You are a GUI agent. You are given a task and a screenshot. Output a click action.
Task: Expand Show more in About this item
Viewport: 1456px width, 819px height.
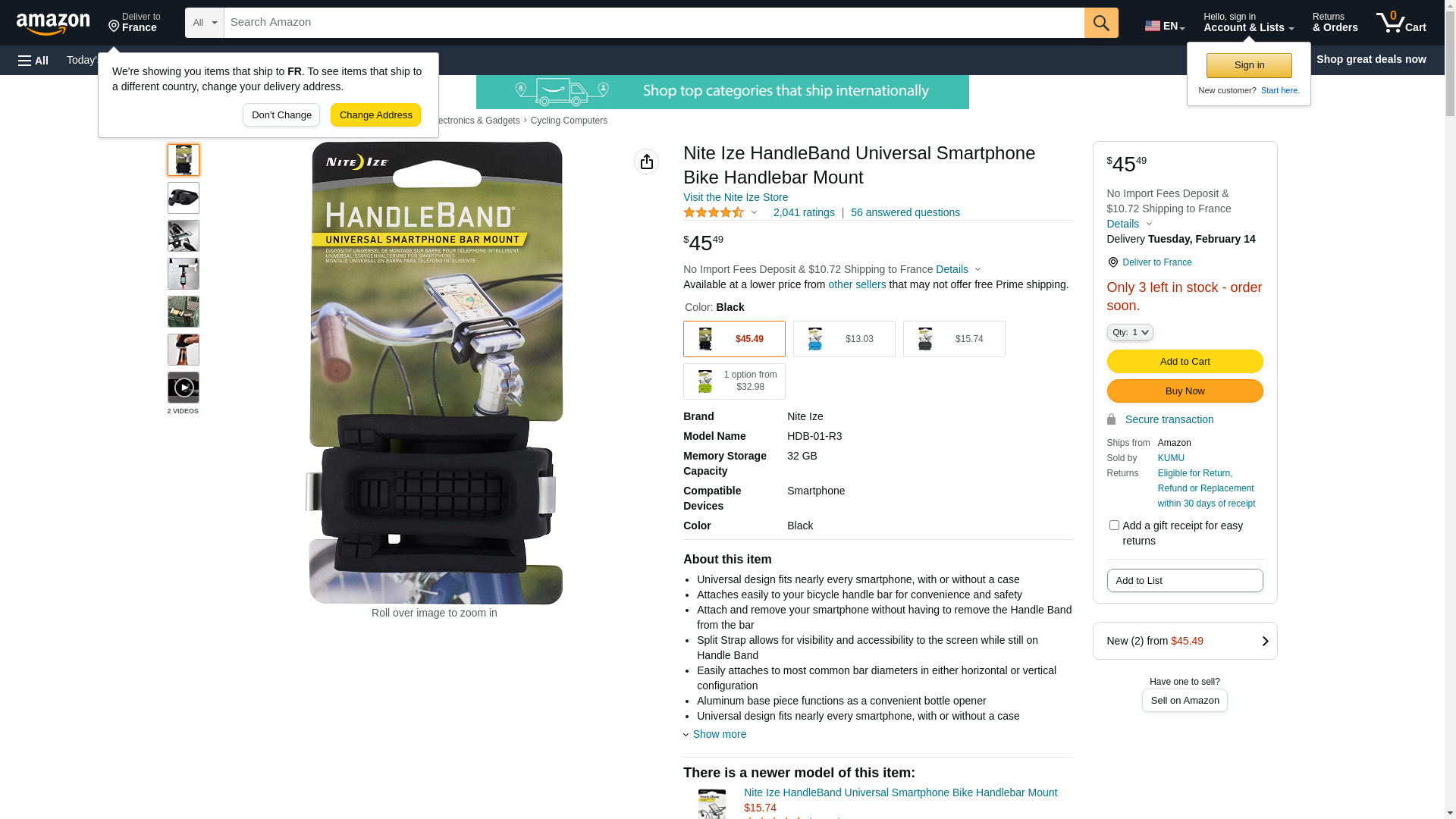(x=719, y=734)
